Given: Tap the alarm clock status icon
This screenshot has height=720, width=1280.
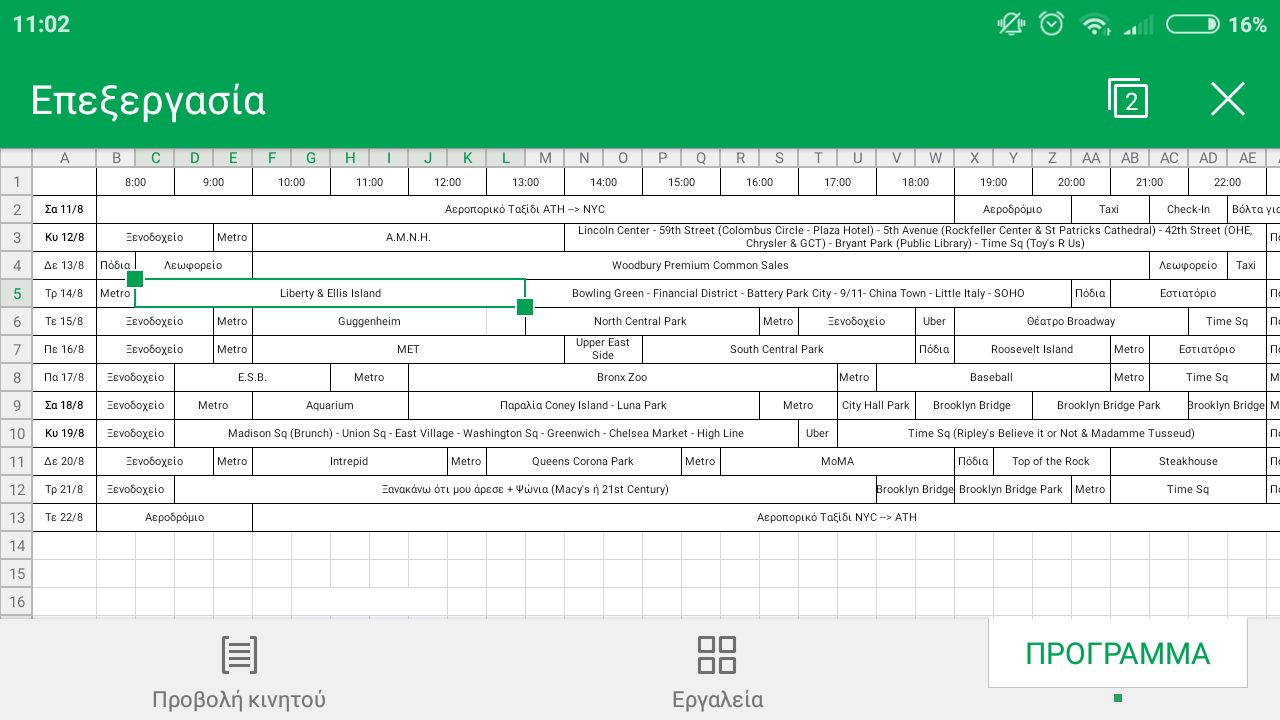Looking at the screenshot, I should point(1051,25).
